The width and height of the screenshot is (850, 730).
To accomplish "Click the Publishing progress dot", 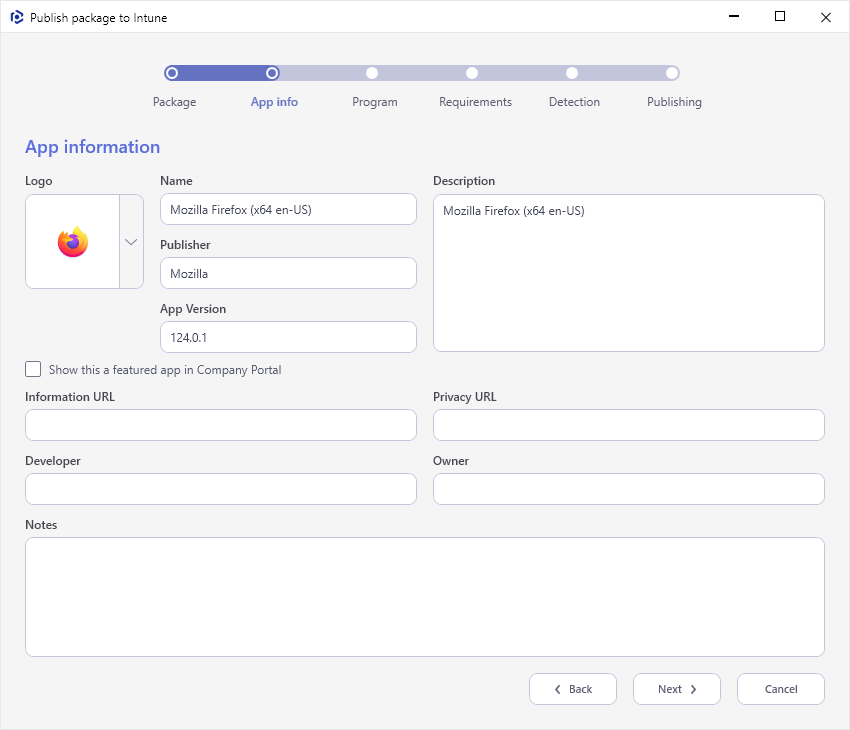I will (672, 73).
